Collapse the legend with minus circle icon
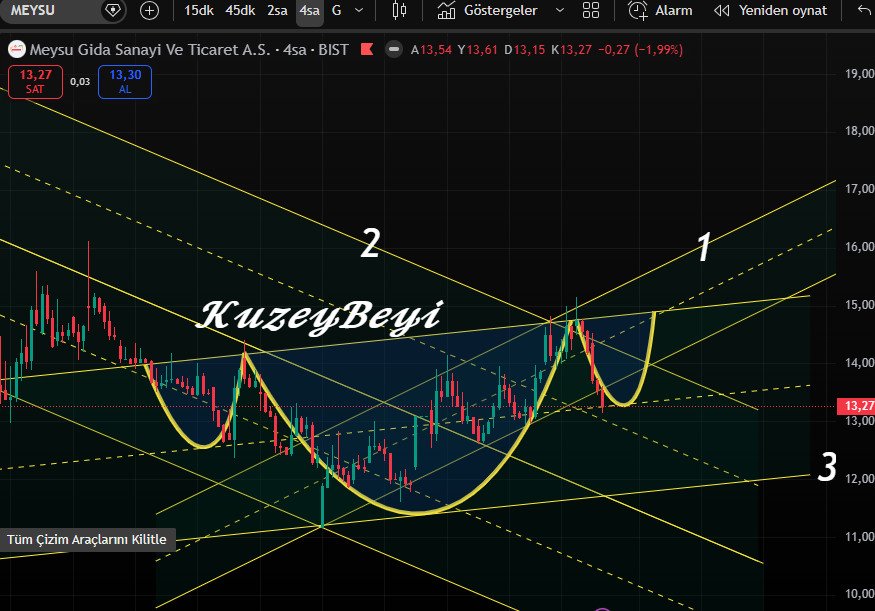This screenshot has width=875, height=611. (393, 49)
